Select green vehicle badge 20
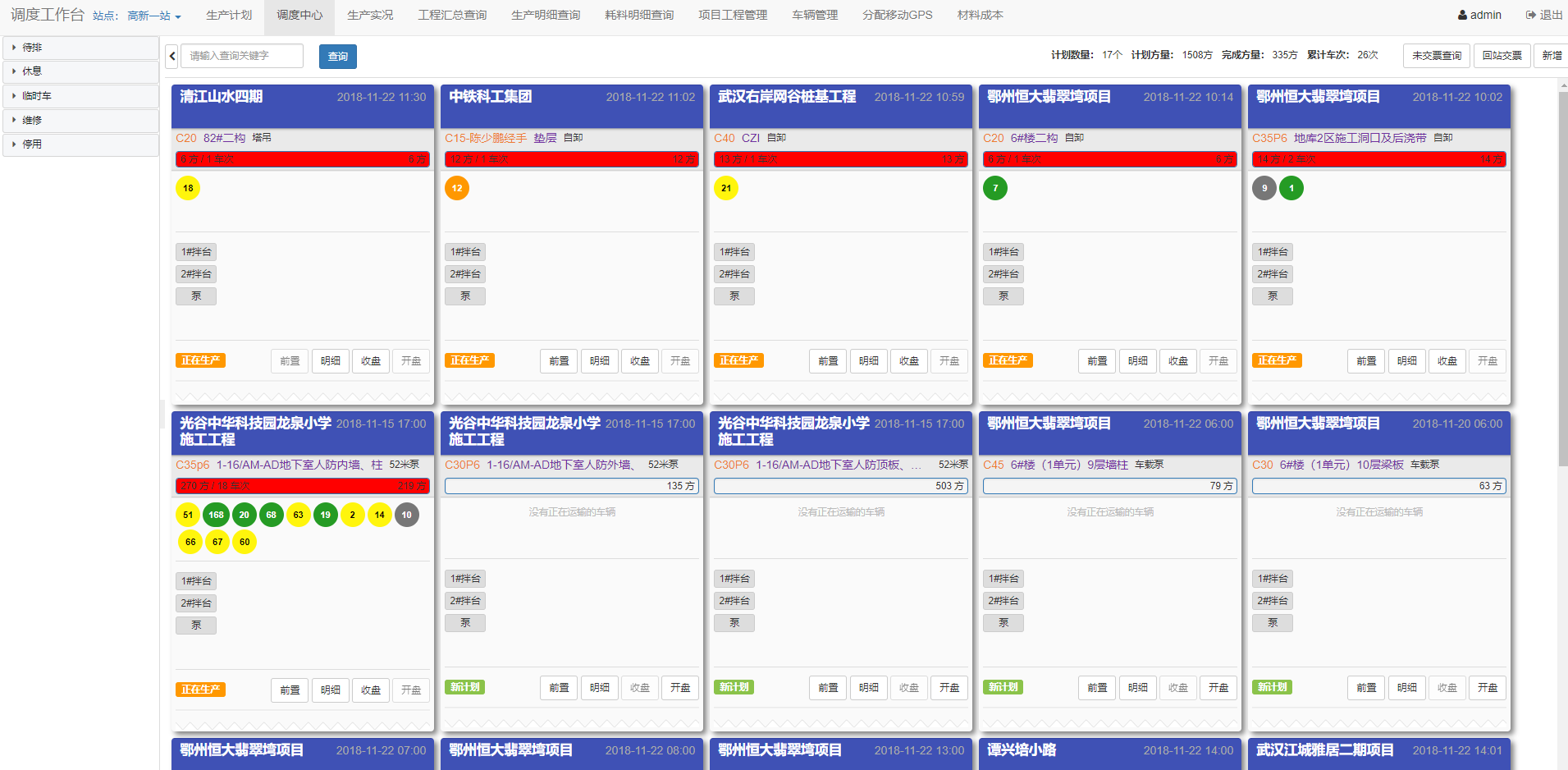 (244, 515)
